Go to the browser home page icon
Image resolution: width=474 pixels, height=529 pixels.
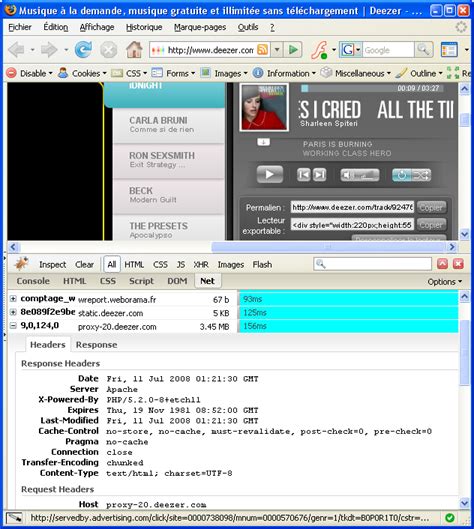tap(134, 50)
